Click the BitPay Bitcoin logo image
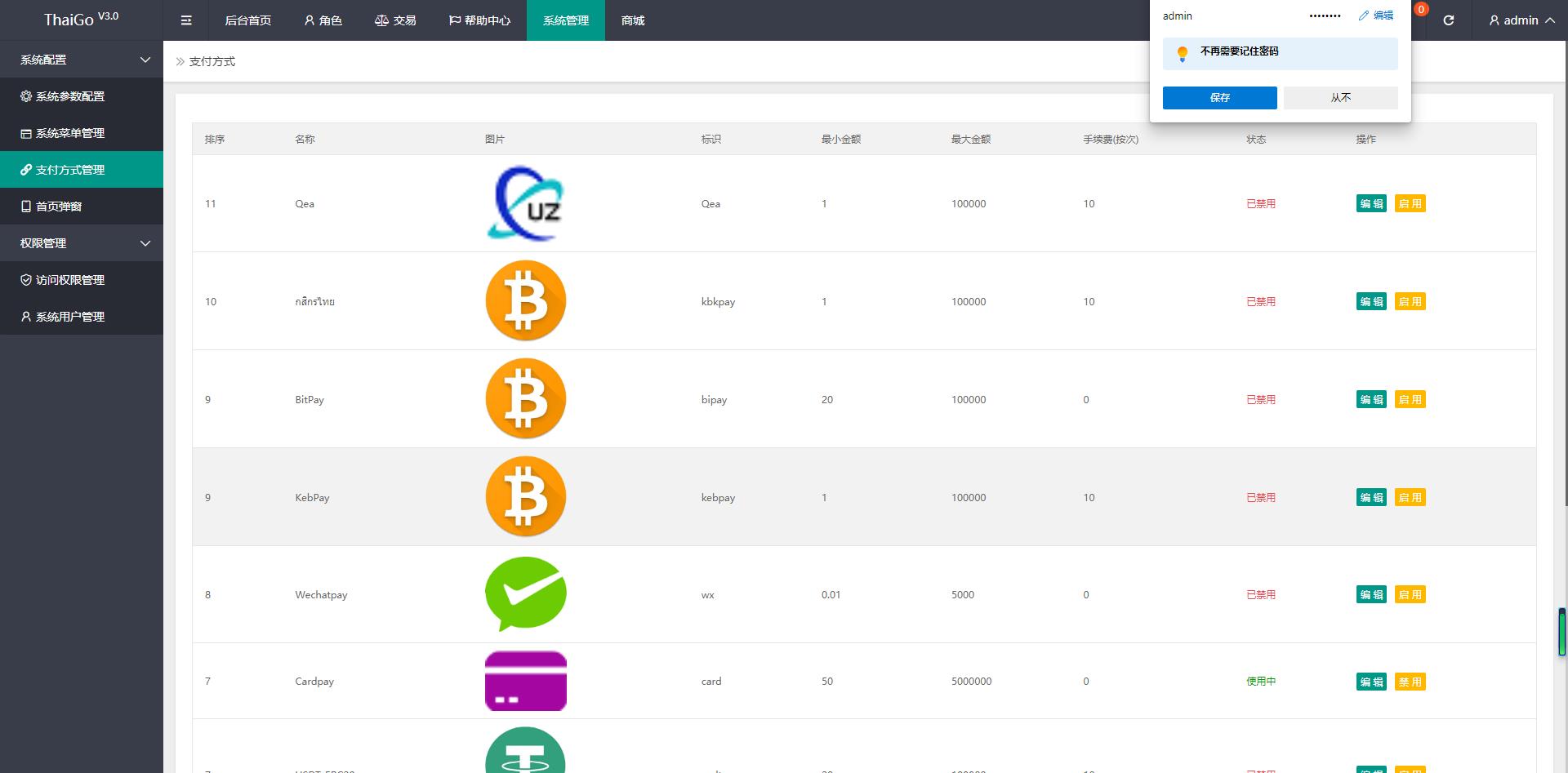The width and height of the screenshot is (1568, 773). point(526,399)
